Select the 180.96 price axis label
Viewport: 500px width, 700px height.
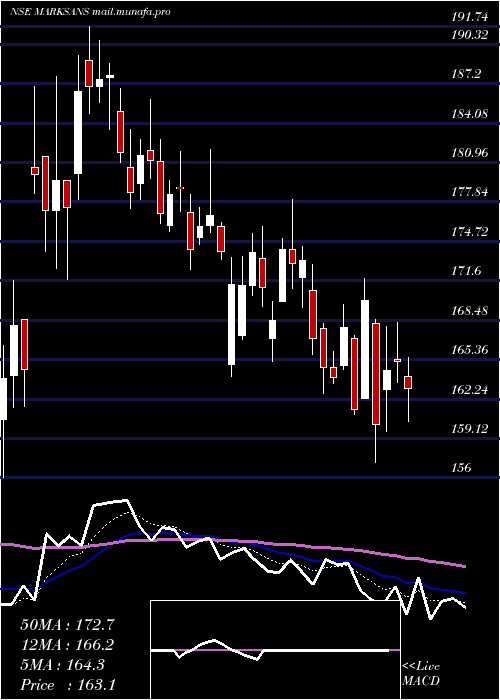click(470, 153)
